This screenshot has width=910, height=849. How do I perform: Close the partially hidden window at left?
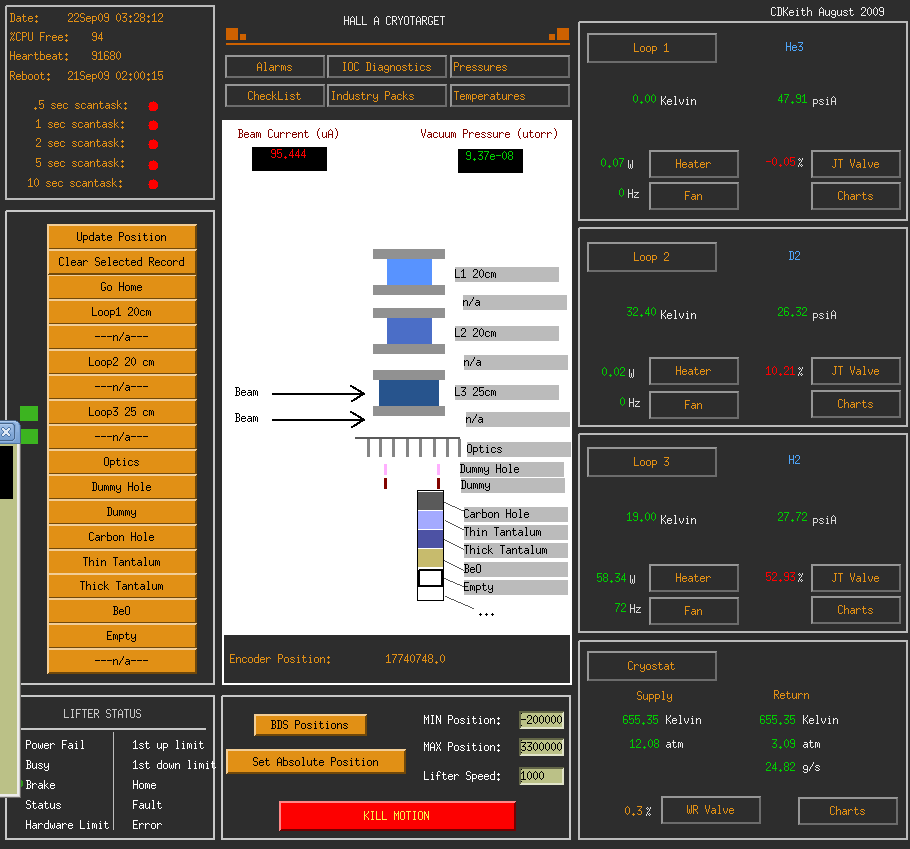tap(6, 432)
